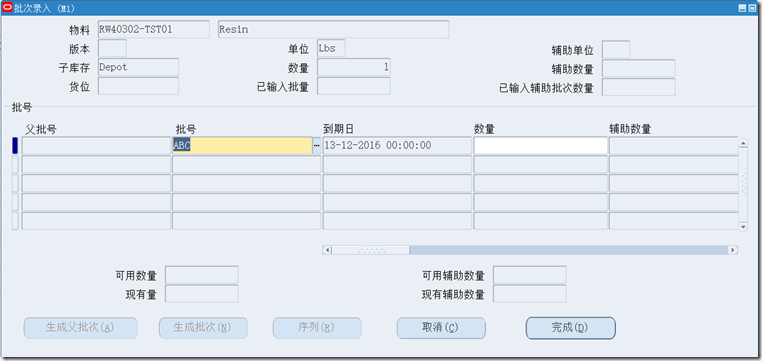Click the horizontal scrollbar thumb
This screenshot has width=762, height=361.
click(370, 250)
